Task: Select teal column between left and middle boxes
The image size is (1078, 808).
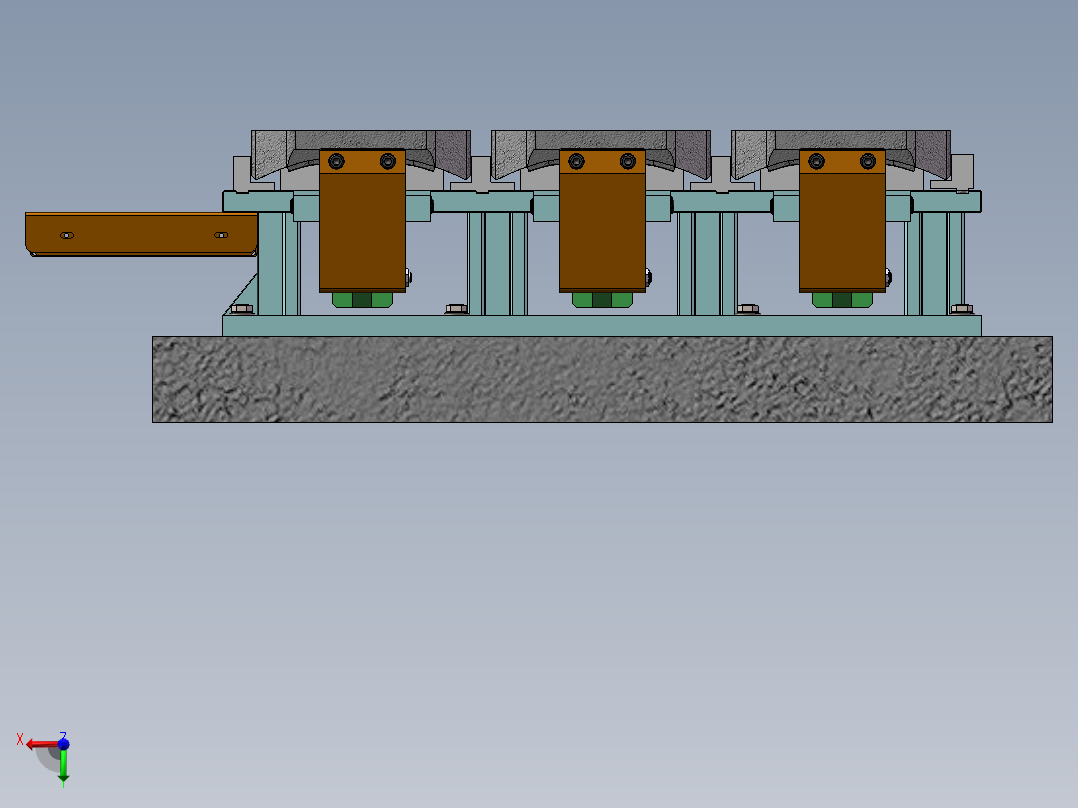Action: pyautogui.click(x=498, y=264)
